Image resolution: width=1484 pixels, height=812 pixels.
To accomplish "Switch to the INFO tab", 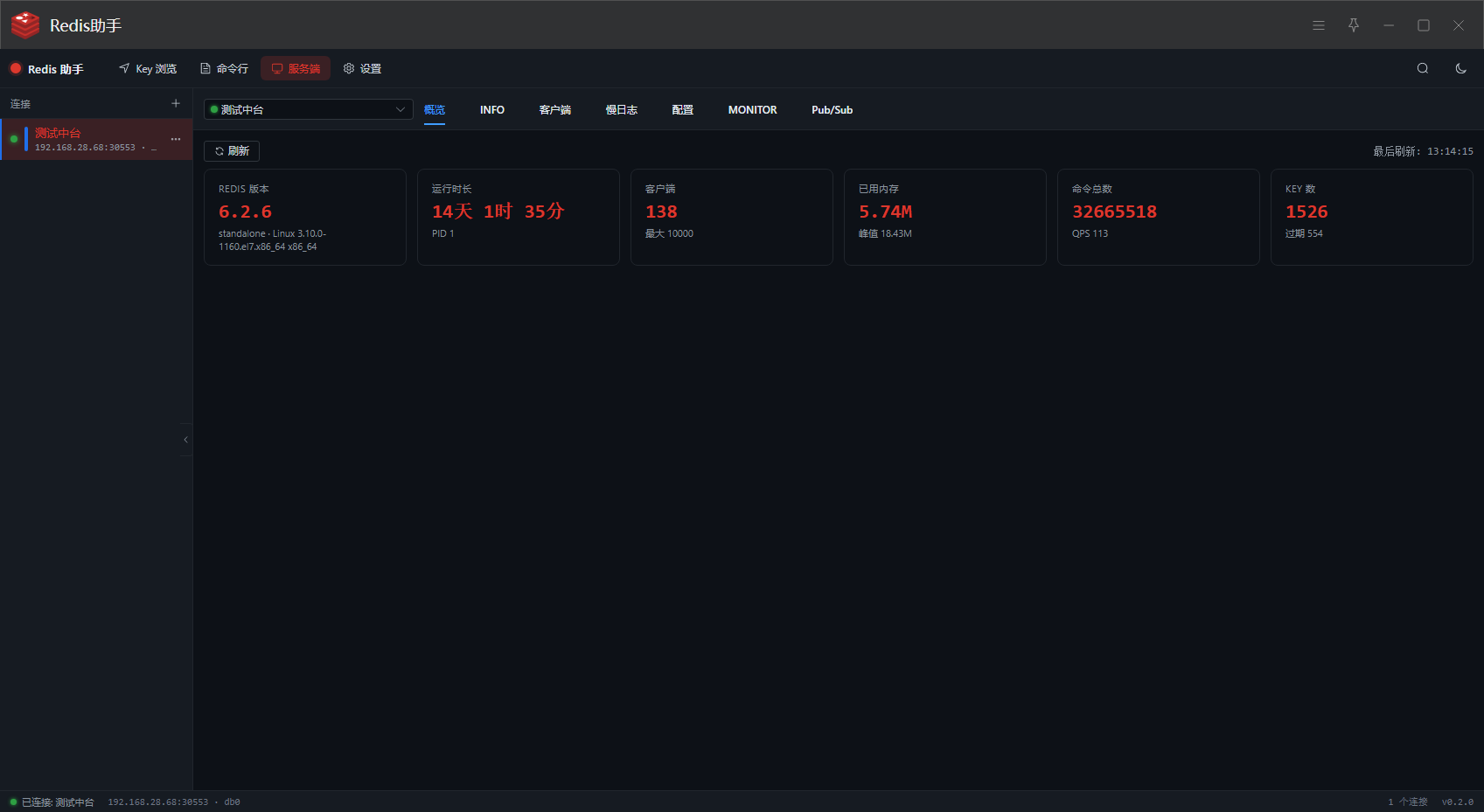I will coord(492,110).
